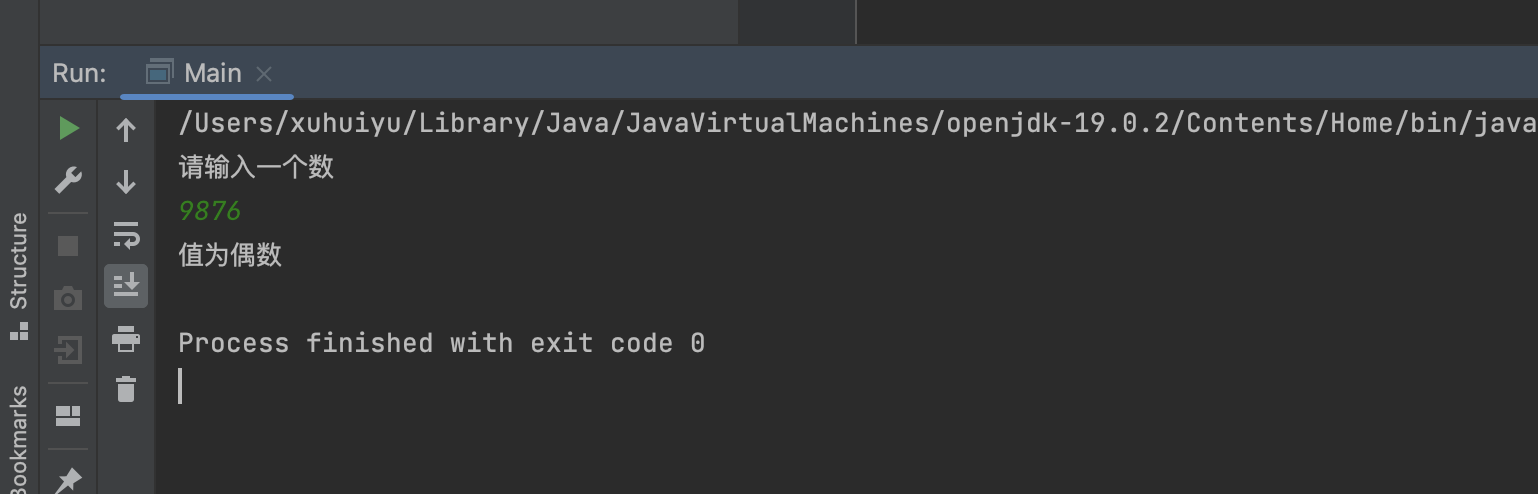Viewport: 1538px width, 494px height.
Task: Click the restore layout icon
Action: [x=68, y=415]
